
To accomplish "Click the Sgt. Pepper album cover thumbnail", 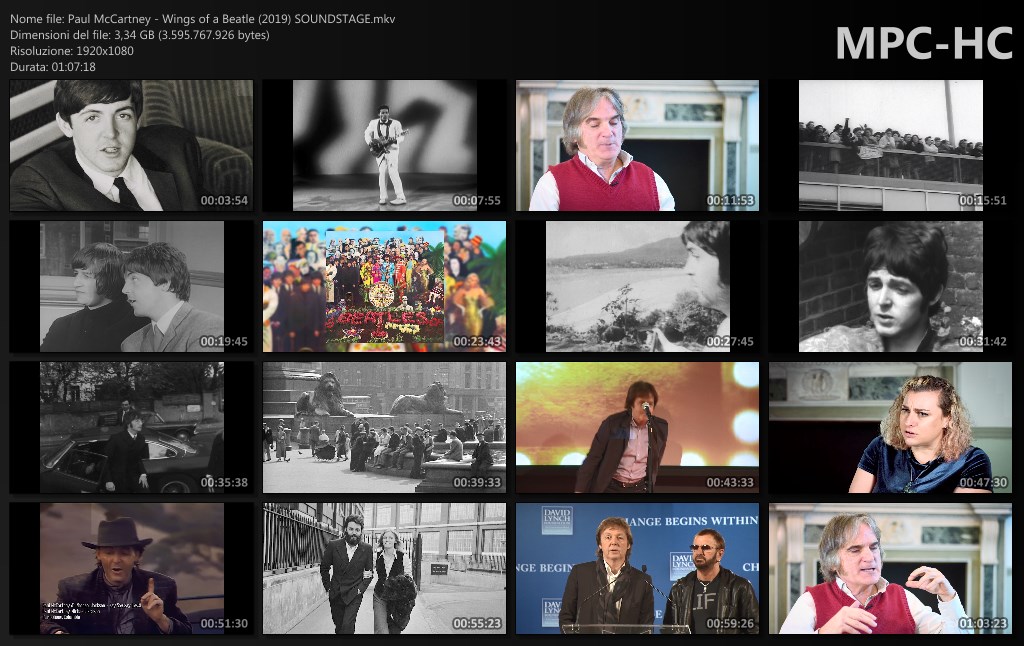I will [x=384, y=287].
